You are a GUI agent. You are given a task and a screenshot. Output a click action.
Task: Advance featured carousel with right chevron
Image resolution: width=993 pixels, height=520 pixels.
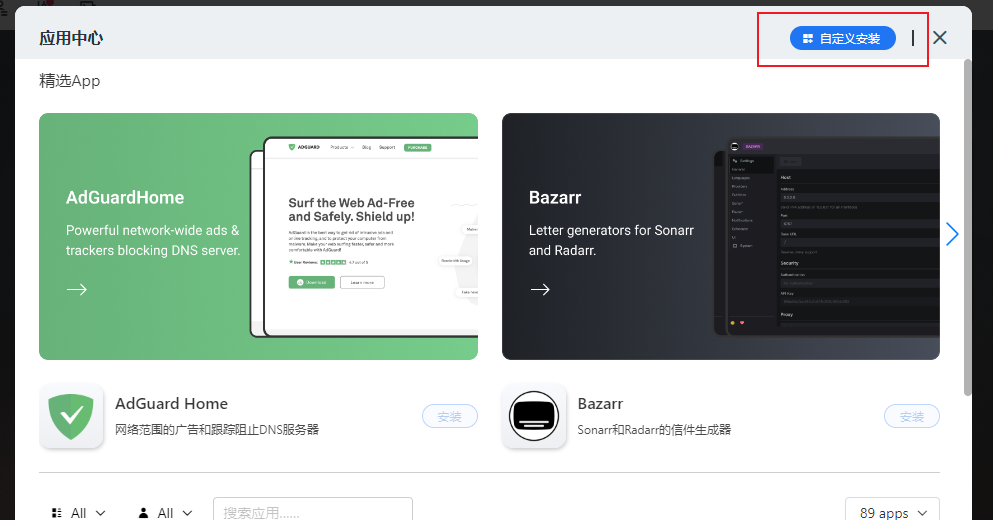[x=952, y=234]
